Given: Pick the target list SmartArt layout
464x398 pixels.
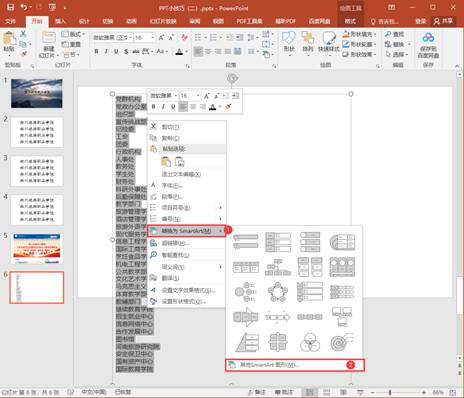Looking at the screenshot, I should coord(342,342).
